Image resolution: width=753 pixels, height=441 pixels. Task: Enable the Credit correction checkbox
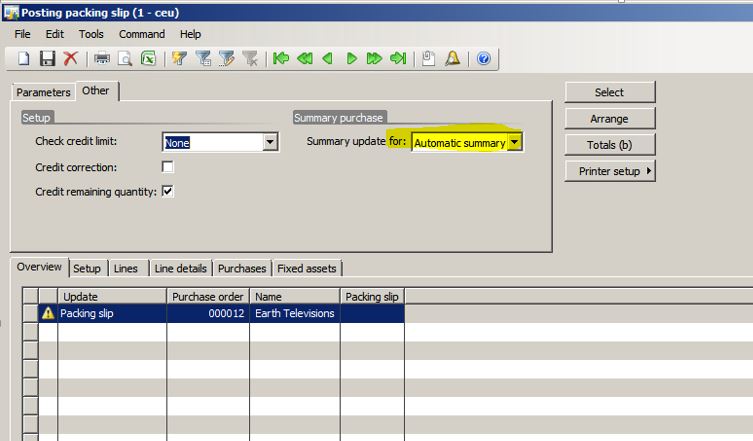[x=168, y=167]
